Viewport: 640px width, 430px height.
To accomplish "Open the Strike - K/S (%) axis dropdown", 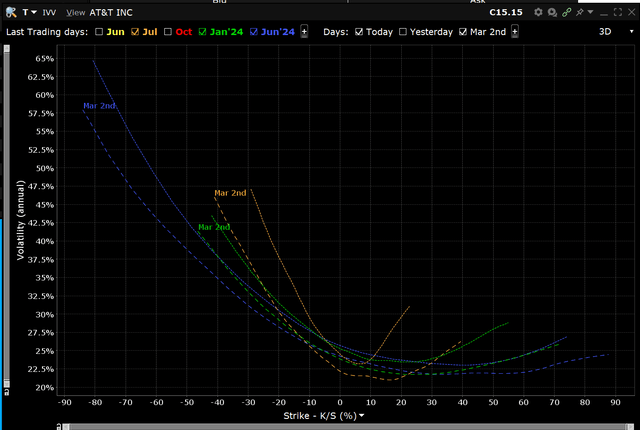I will [362, 416].
